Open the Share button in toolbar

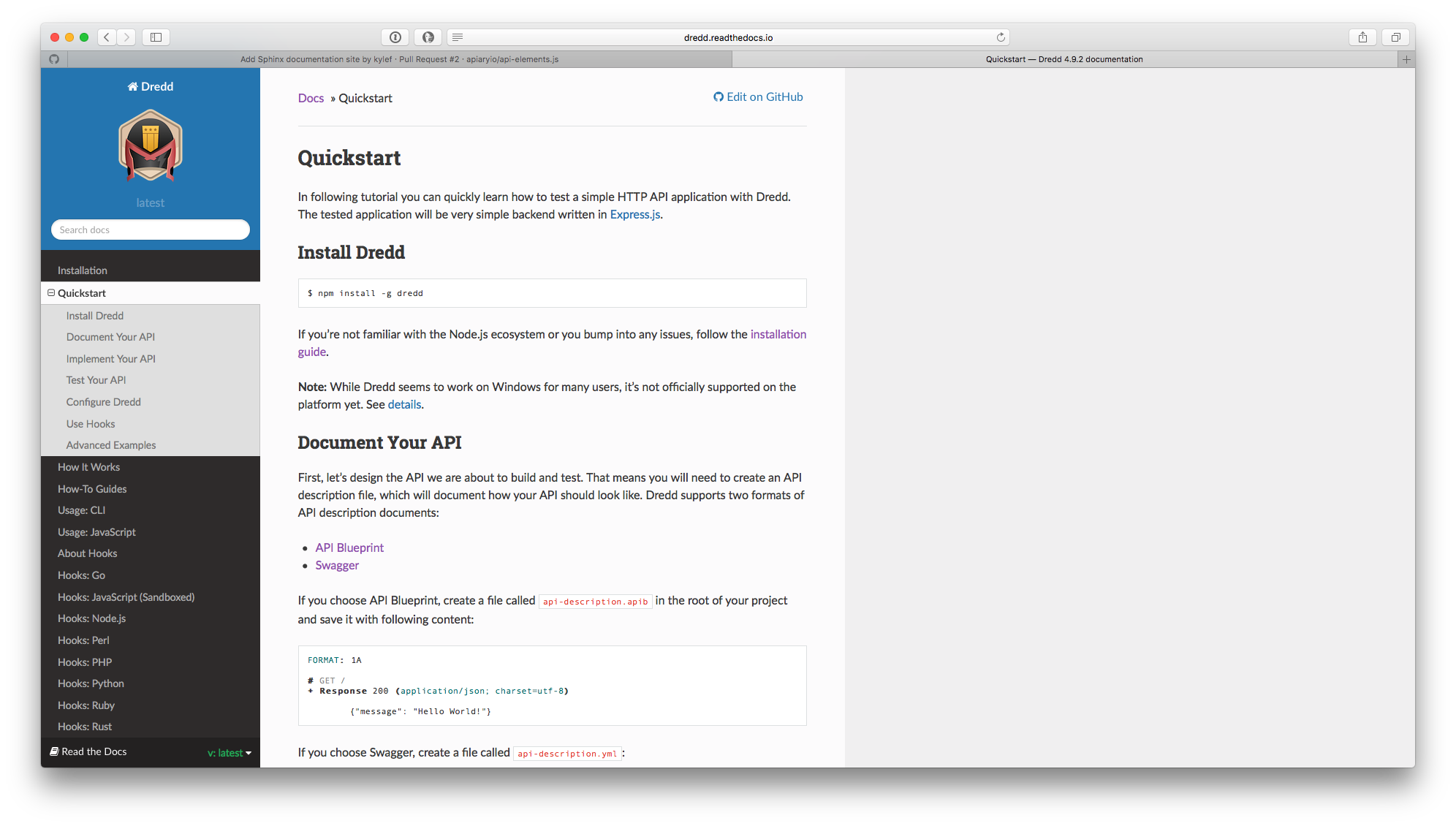click(x=1362, y=37)
